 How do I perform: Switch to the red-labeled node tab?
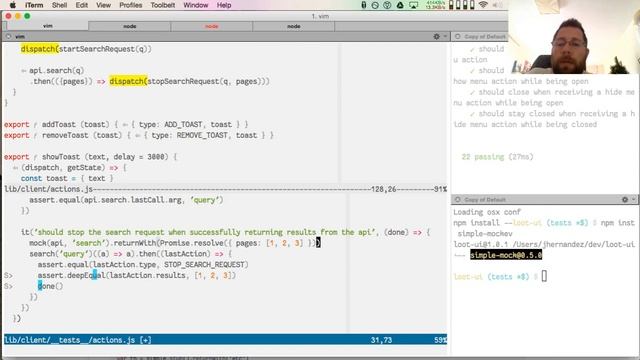[211, 26]
